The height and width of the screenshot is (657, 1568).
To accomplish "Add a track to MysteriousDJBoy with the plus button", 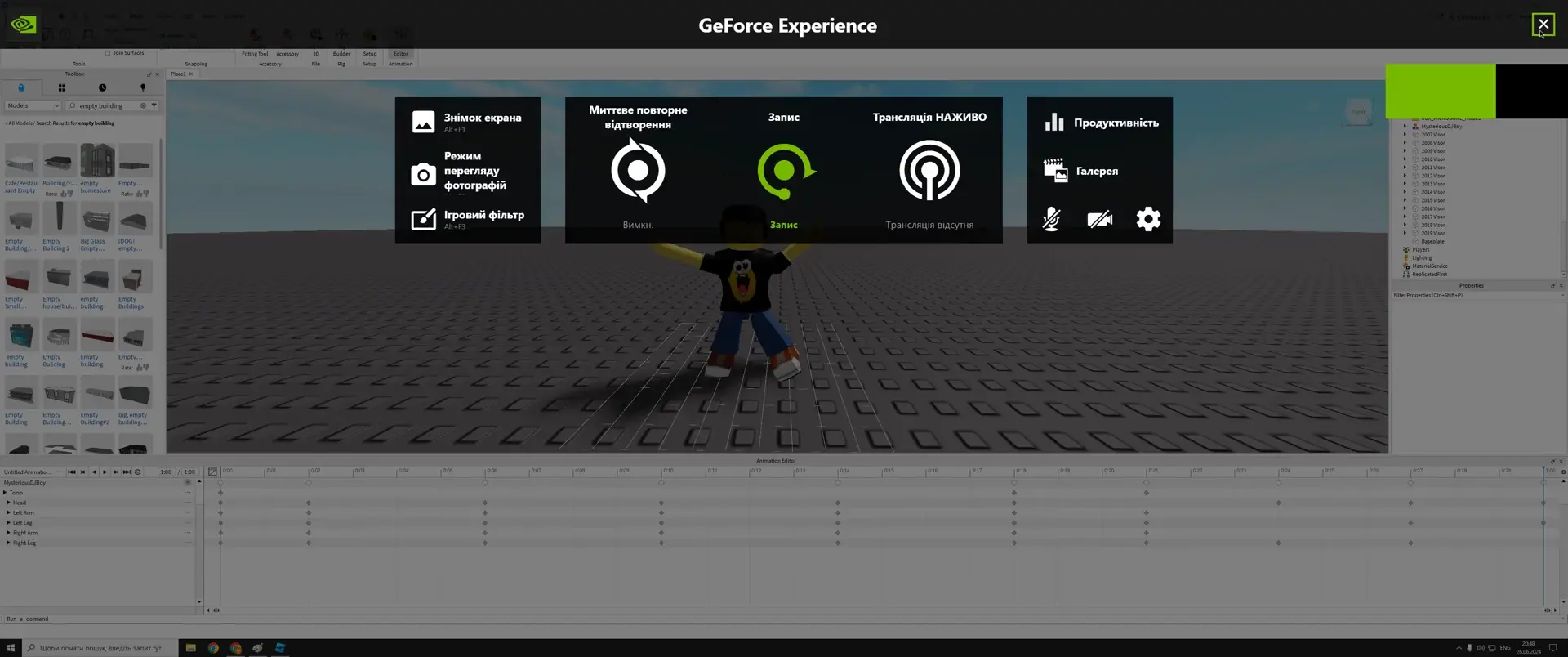I will pos(188,482).
